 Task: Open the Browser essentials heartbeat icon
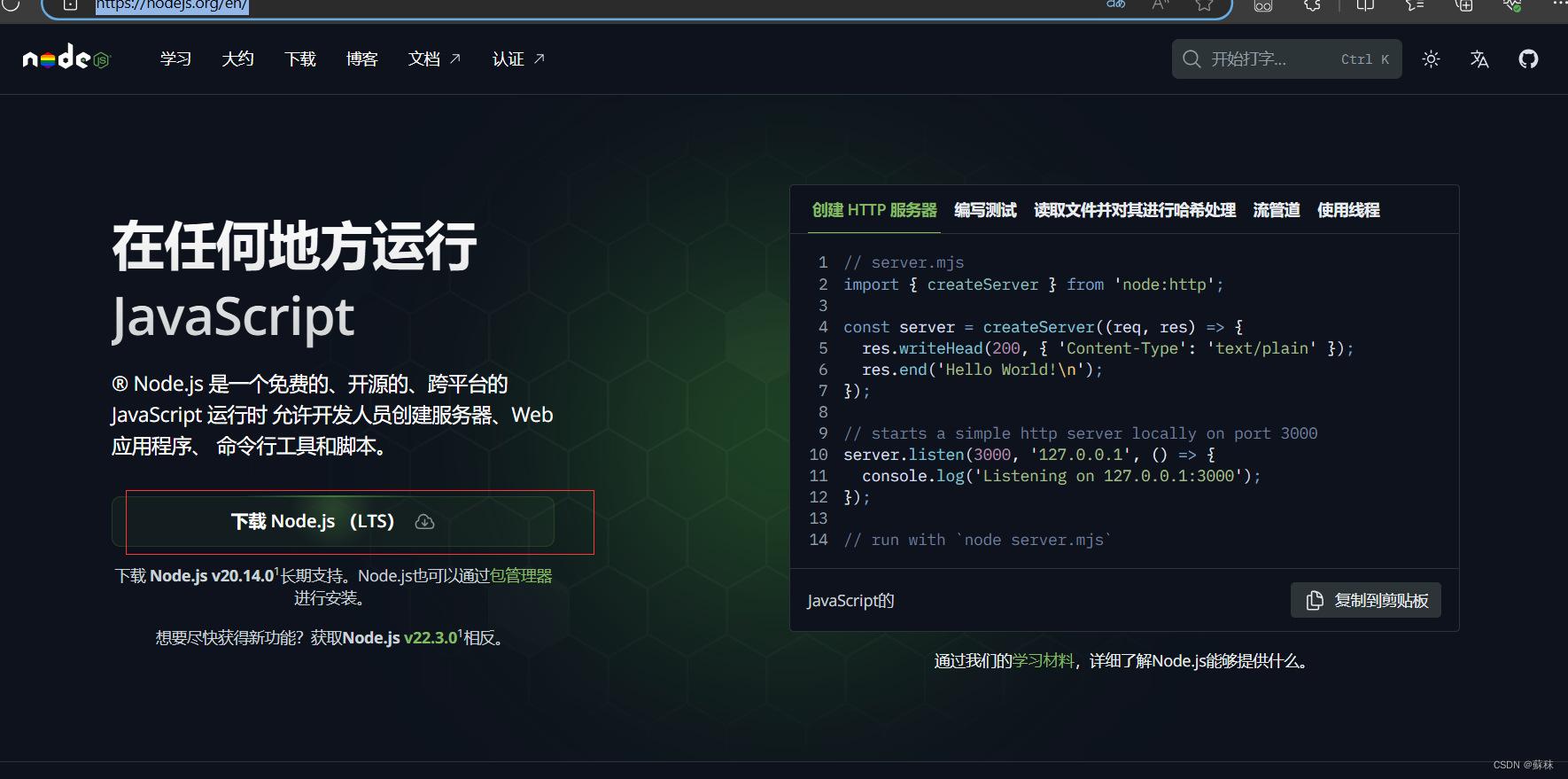[1512, 4]
